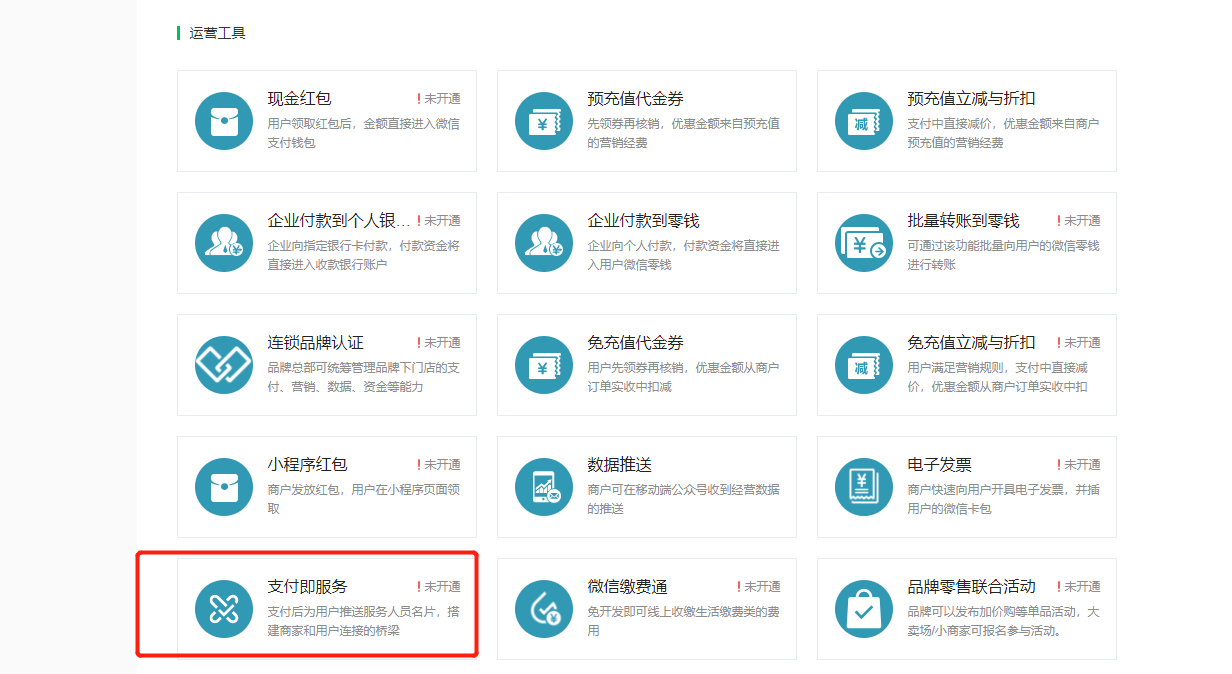Screen dimensions: 1232x674
Task: Click 未开通 status on 现金红包 card
Action: (439, 99)
